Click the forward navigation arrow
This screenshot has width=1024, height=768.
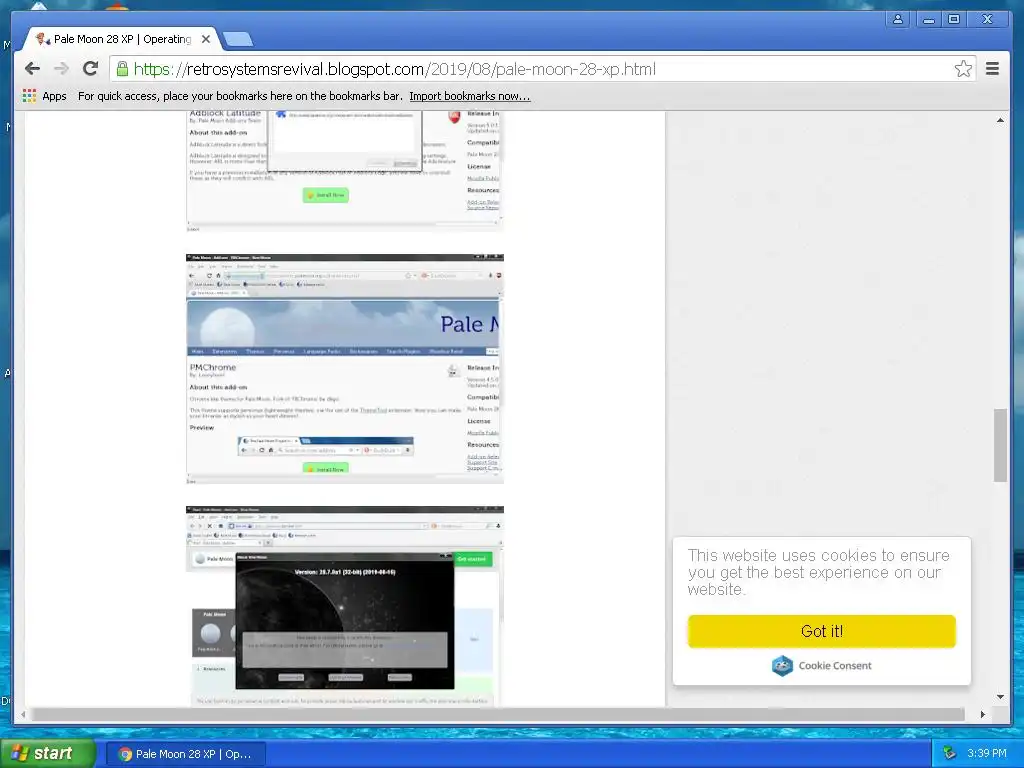tap(61, 69)
